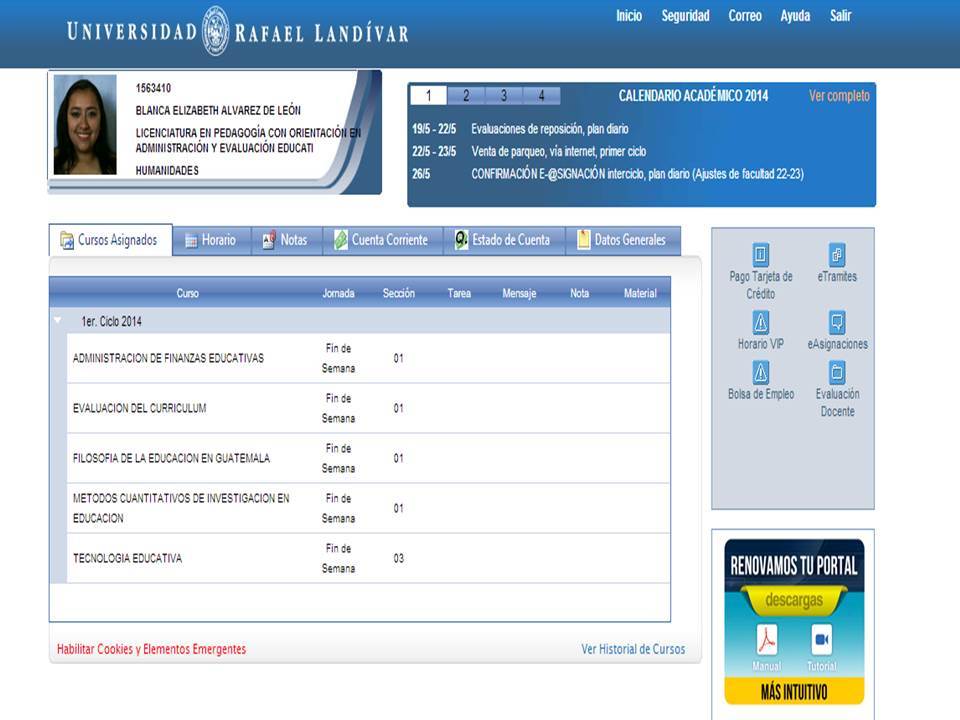The width and height of the screenshot is (960, 720).
Task: Click the Curso column header
Action: 187,293
